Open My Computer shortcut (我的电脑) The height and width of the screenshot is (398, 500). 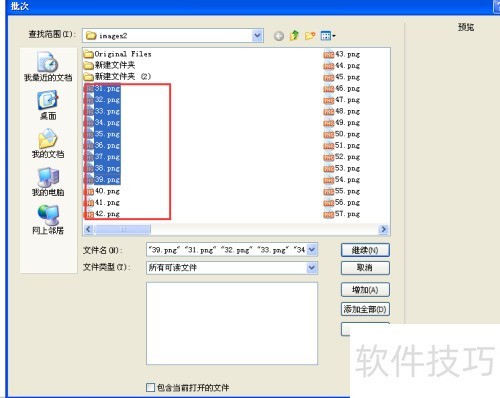[48, 182]
